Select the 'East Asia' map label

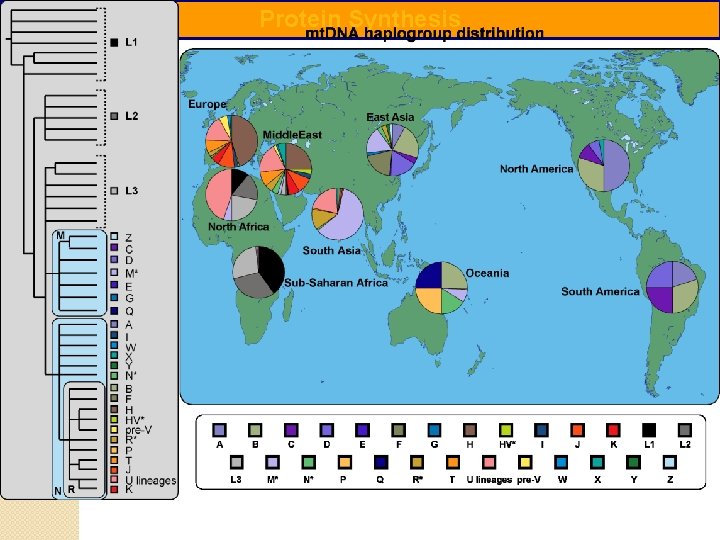click(x=390, y=117)
